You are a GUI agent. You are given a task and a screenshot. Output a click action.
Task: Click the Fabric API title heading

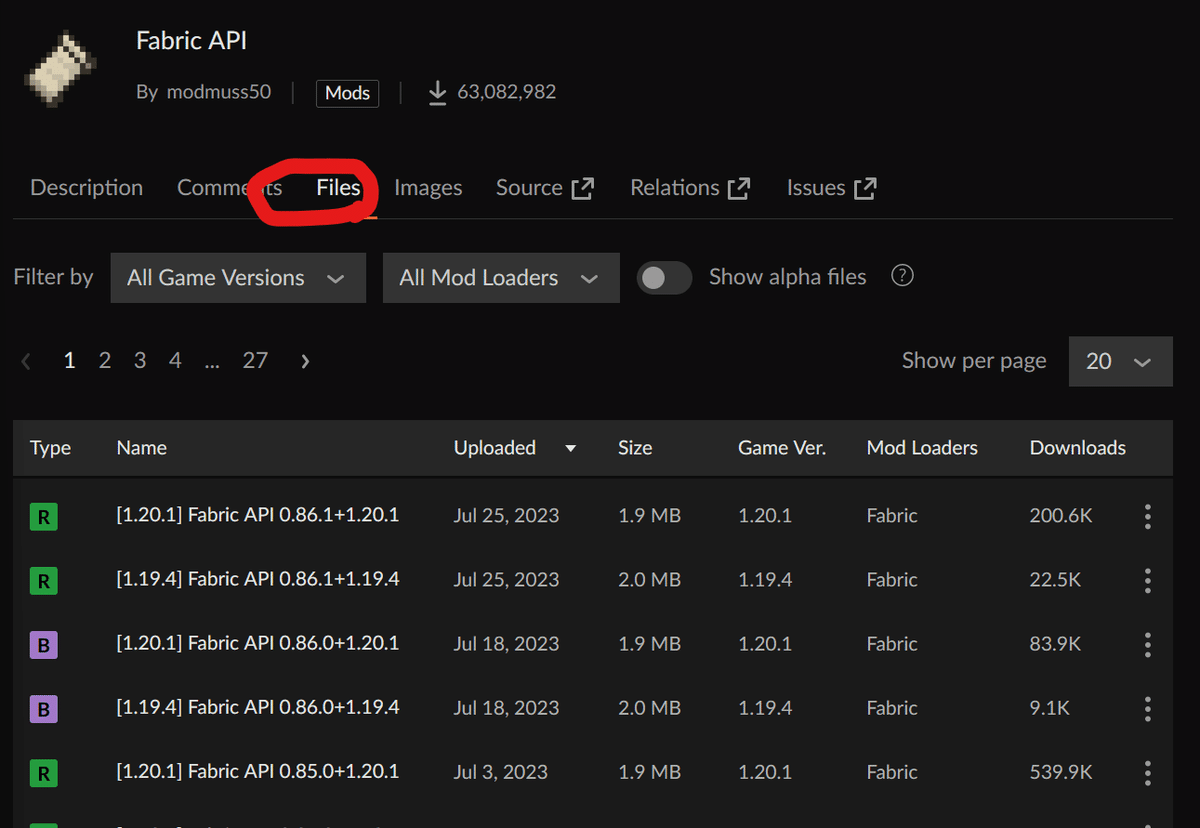coord(191,41)
